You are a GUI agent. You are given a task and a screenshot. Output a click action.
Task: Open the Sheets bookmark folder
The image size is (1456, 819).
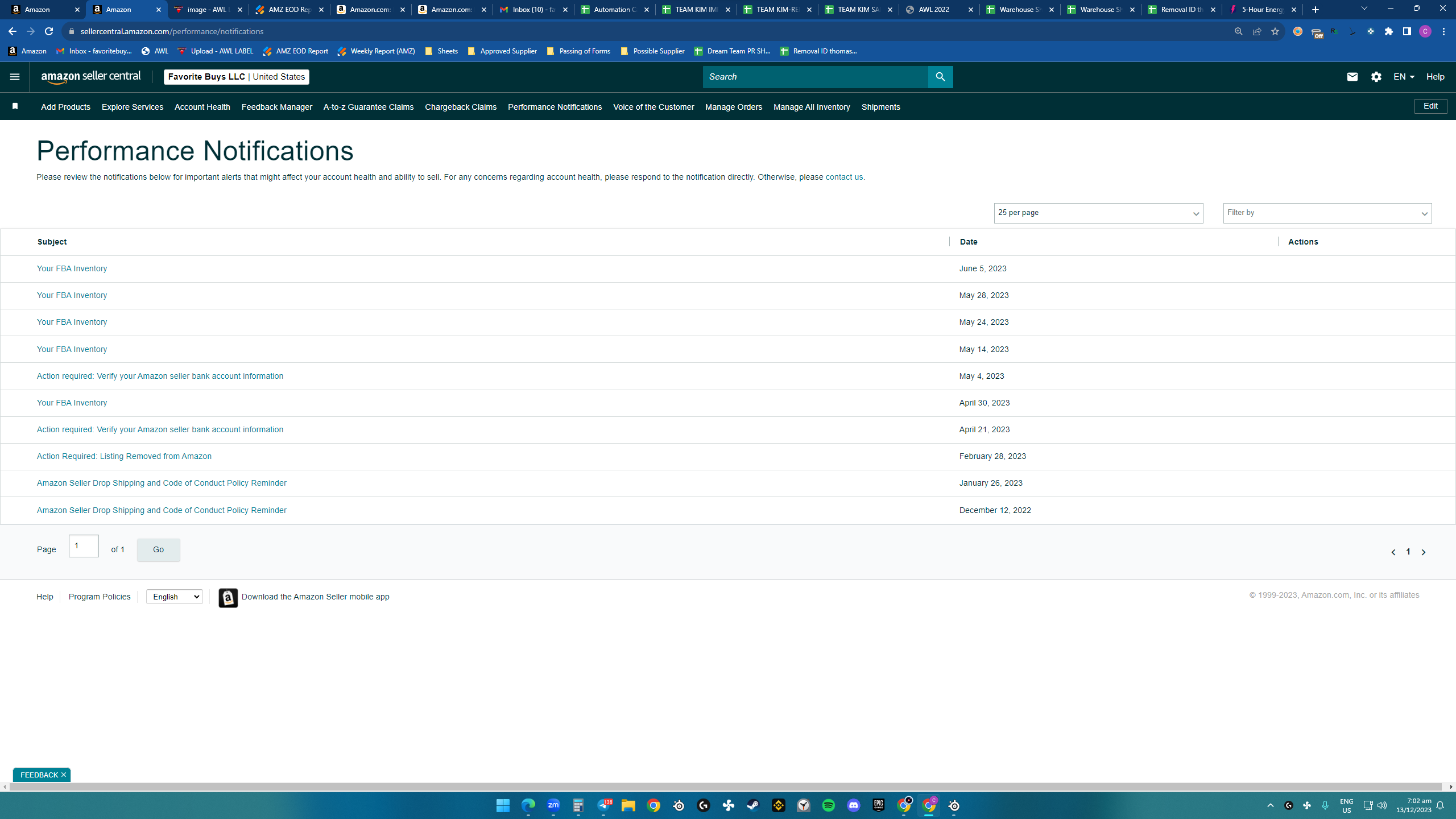pos(441,51)
